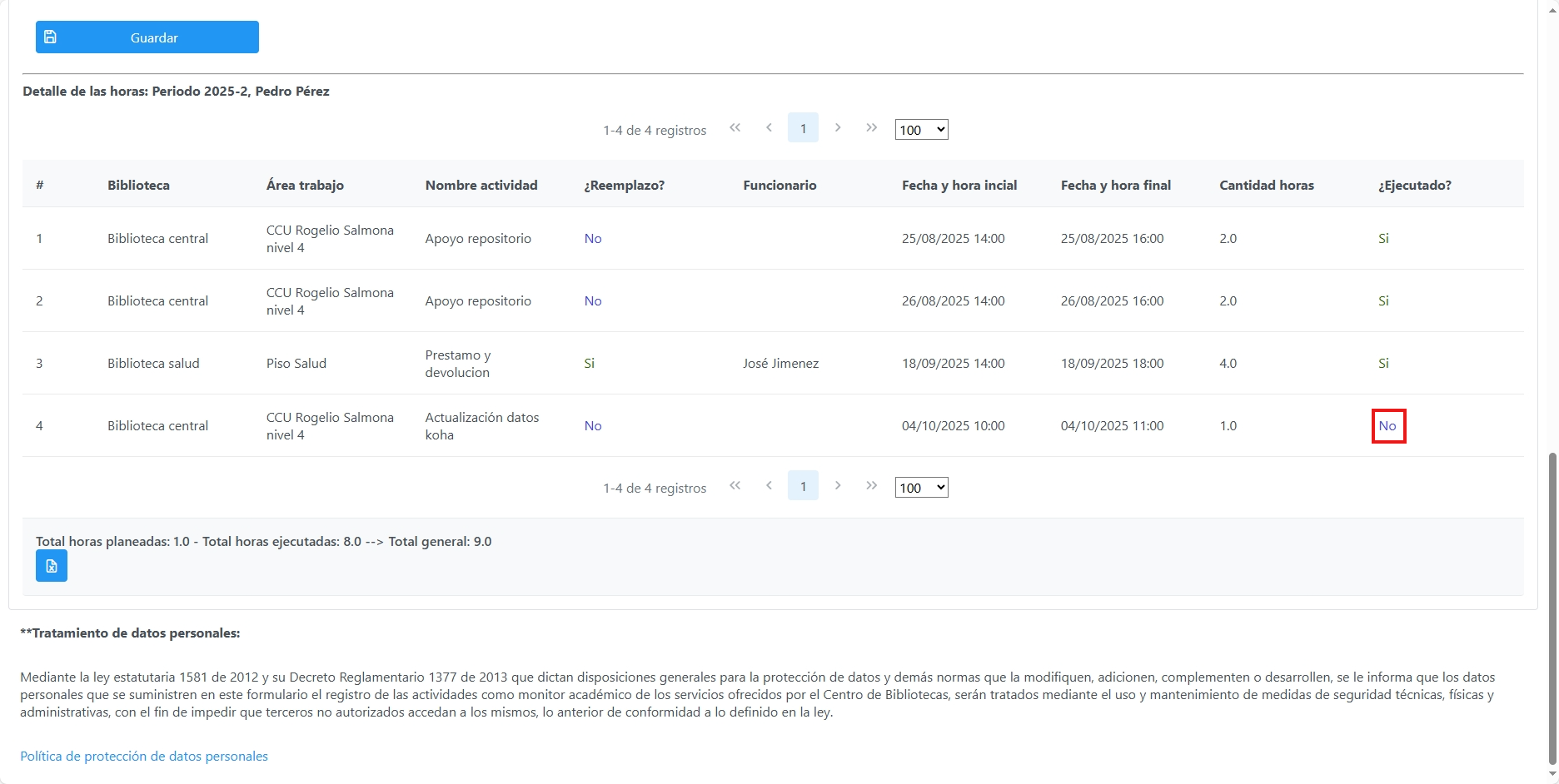Image resolution: width=1559 pixels, height=784 pixels.
Task: Select page 1 in pager below table
Action: (803, 486)
